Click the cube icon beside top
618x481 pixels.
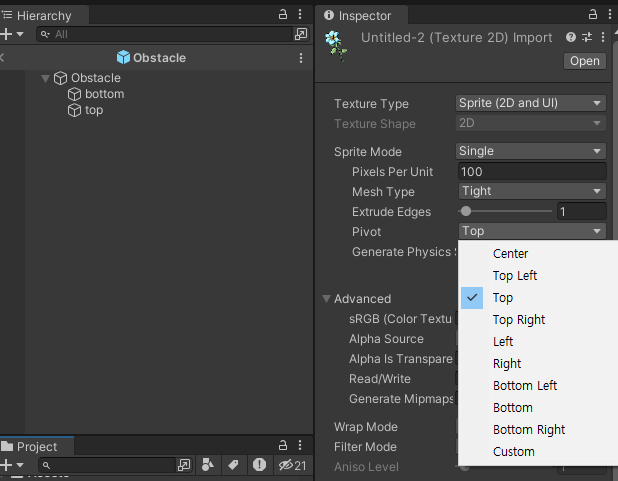coord(74,110)
